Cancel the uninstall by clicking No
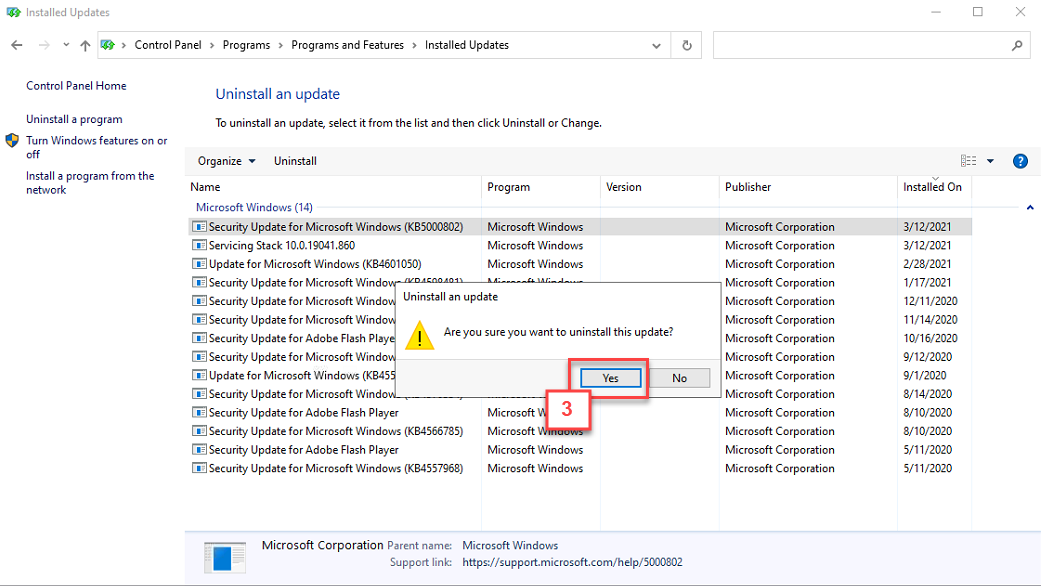The width and height of the screenshot is (1041, 586). pyautogui.click(x=679, y=378)
